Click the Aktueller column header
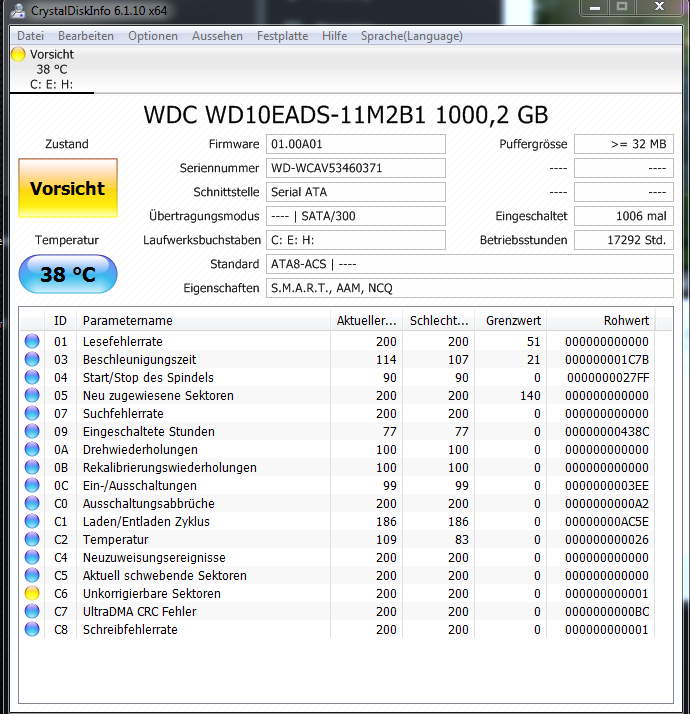Image resolution: width=690 pixels, height=714 pixels. pos(366,321)
